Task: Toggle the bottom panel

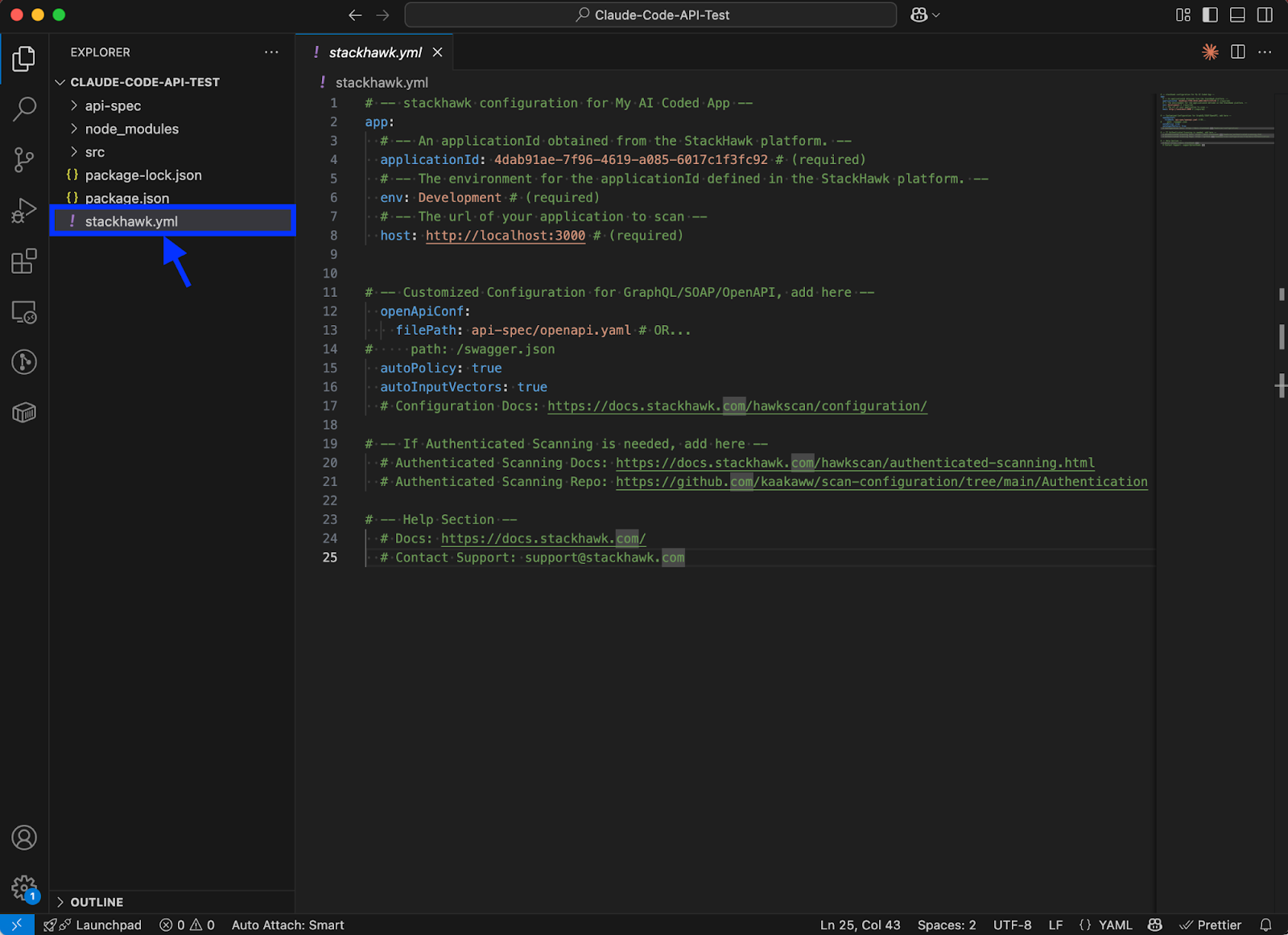Action: tap(1238, 15)
